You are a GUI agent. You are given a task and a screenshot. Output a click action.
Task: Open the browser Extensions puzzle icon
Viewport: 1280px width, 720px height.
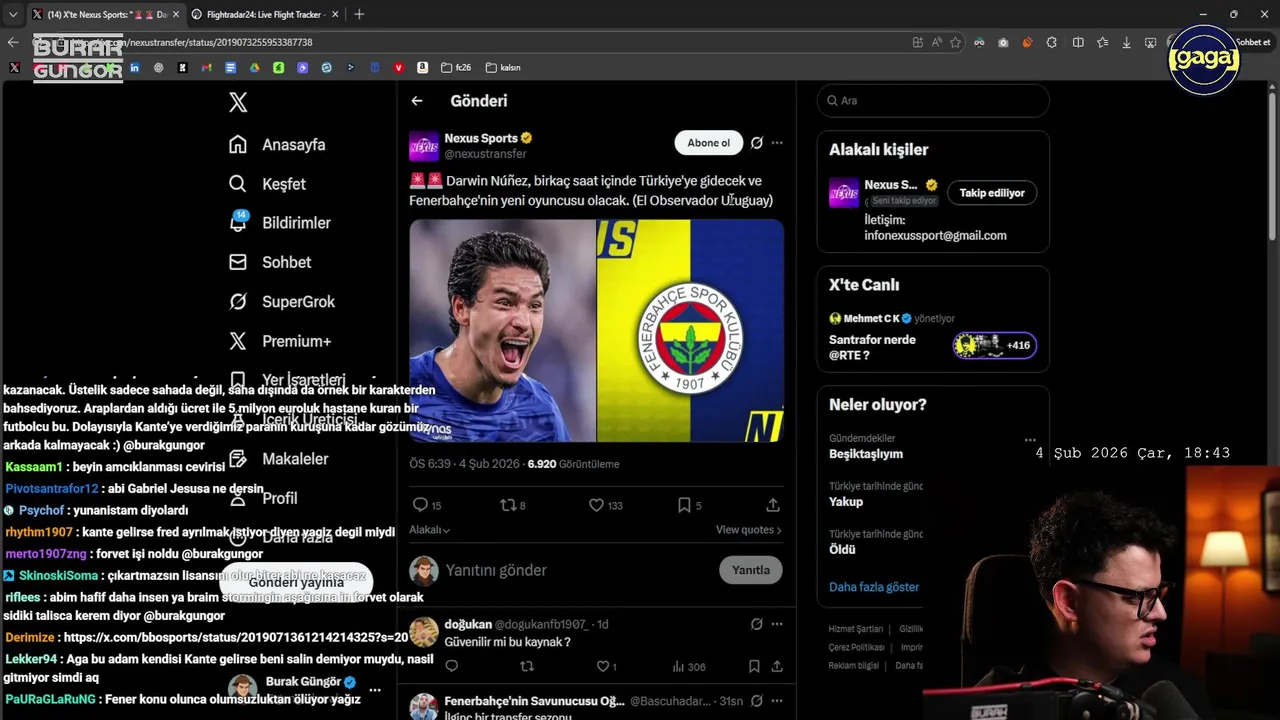(1052, 42)
